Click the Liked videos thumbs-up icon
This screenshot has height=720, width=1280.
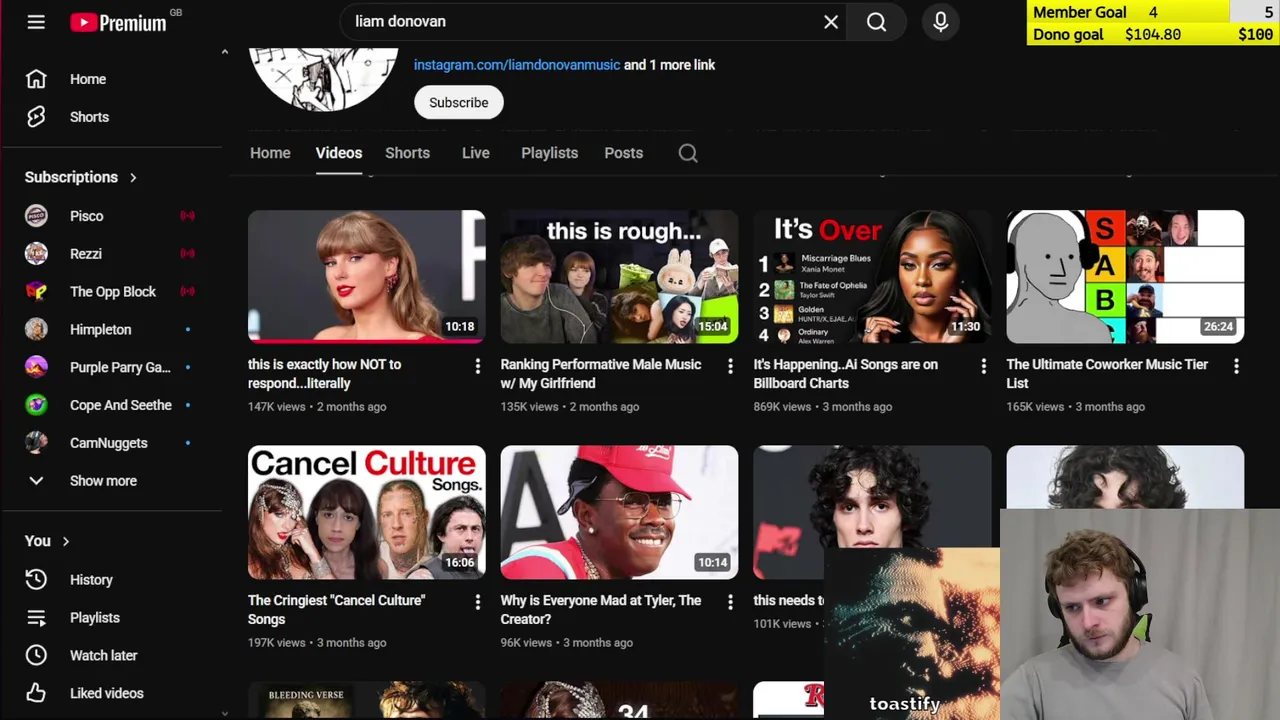[x=36, y=693]
